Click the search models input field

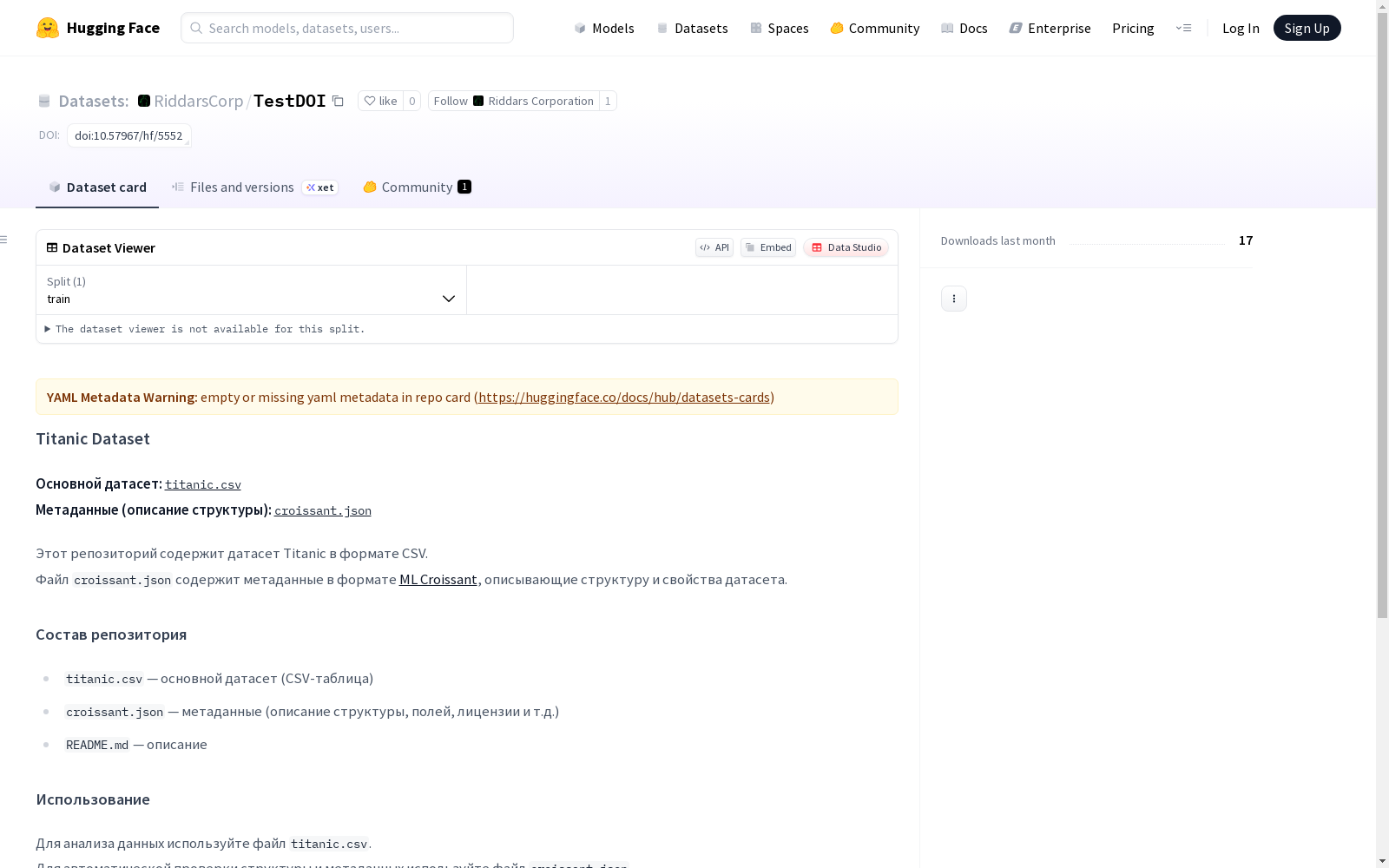point(347,28)
